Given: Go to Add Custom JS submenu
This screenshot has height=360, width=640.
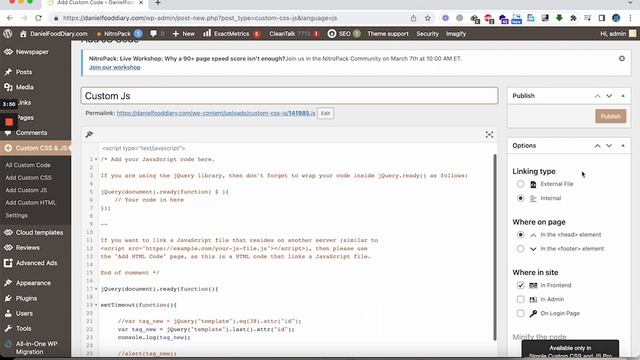Looking at the screenshot, I should (26, 190).
